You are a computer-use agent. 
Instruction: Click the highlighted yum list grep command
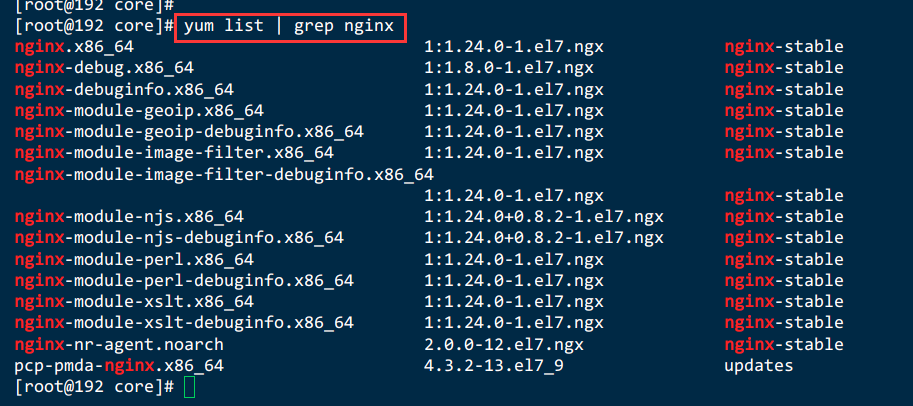point(289,27)
